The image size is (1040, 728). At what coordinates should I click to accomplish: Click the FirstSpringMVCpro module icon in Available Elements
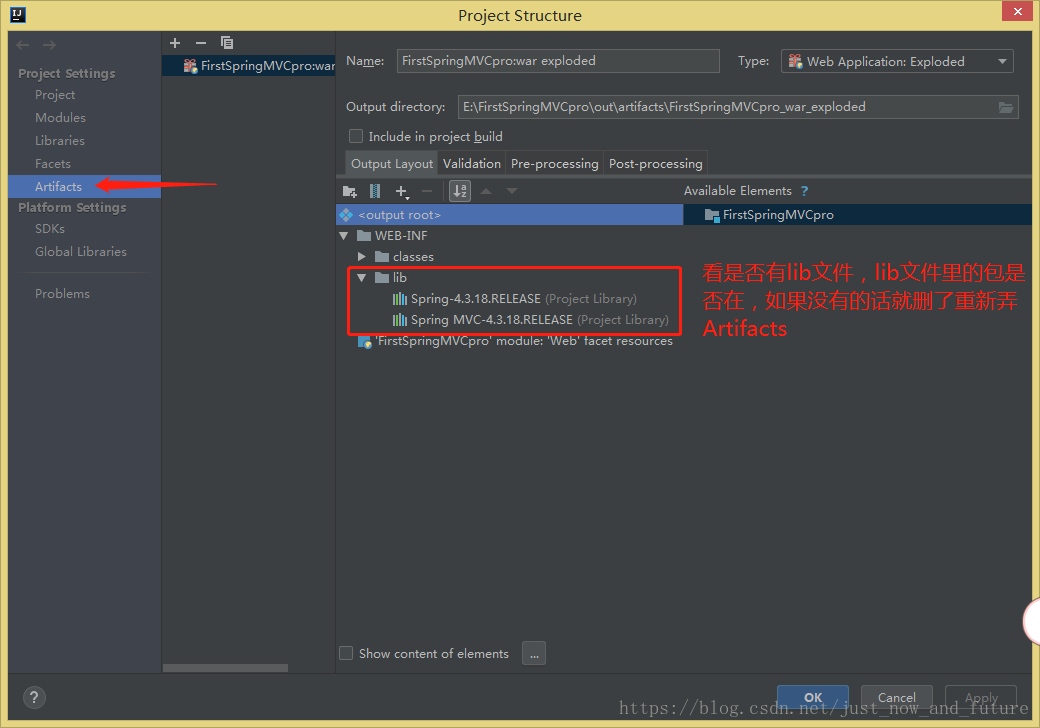click(712, 215)
